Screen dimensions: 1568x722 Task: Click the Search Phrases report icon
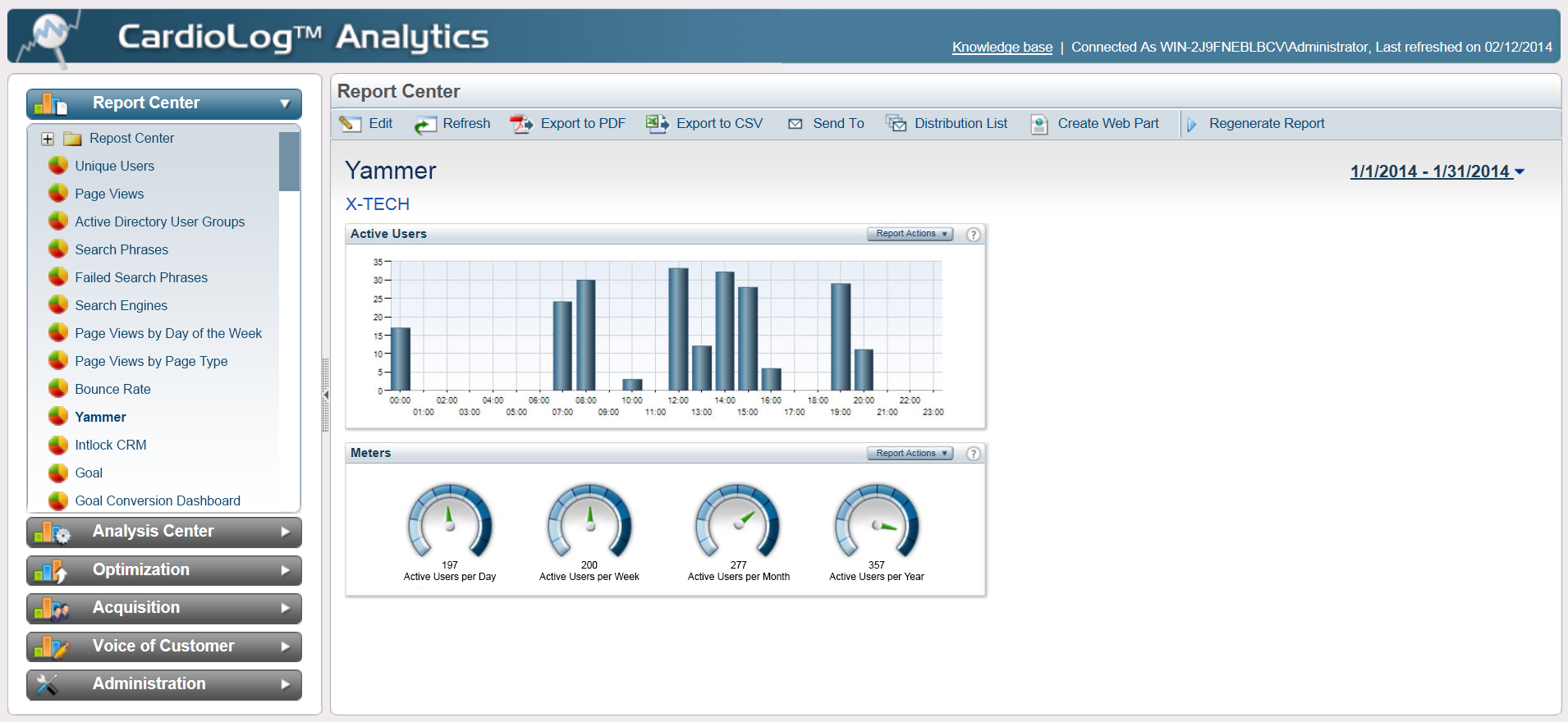(x=58, y=249)
